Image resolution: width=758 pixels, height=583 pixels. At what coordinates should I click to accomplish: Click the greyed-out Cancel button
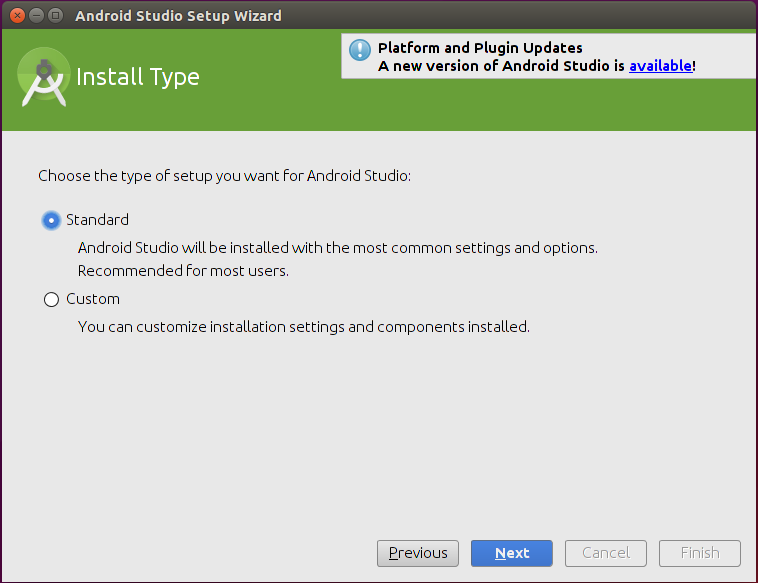pos(606,553)
